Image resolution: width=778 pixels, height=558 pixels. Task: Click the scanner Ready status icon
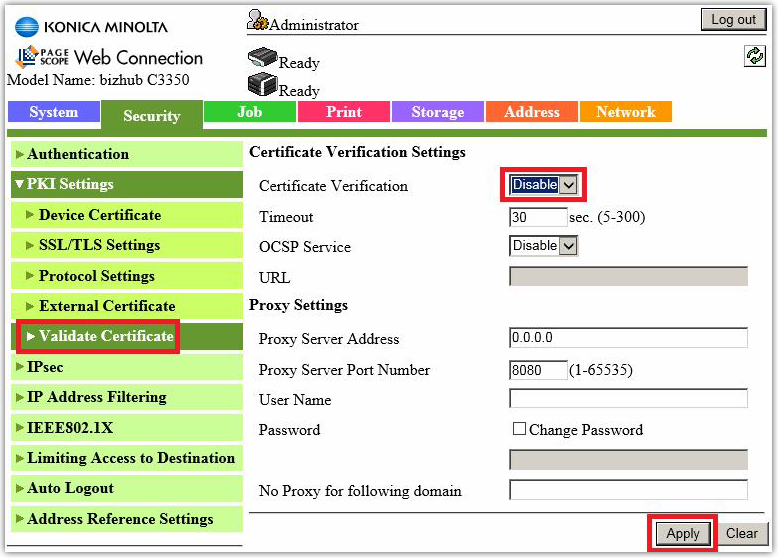[262, 86]
